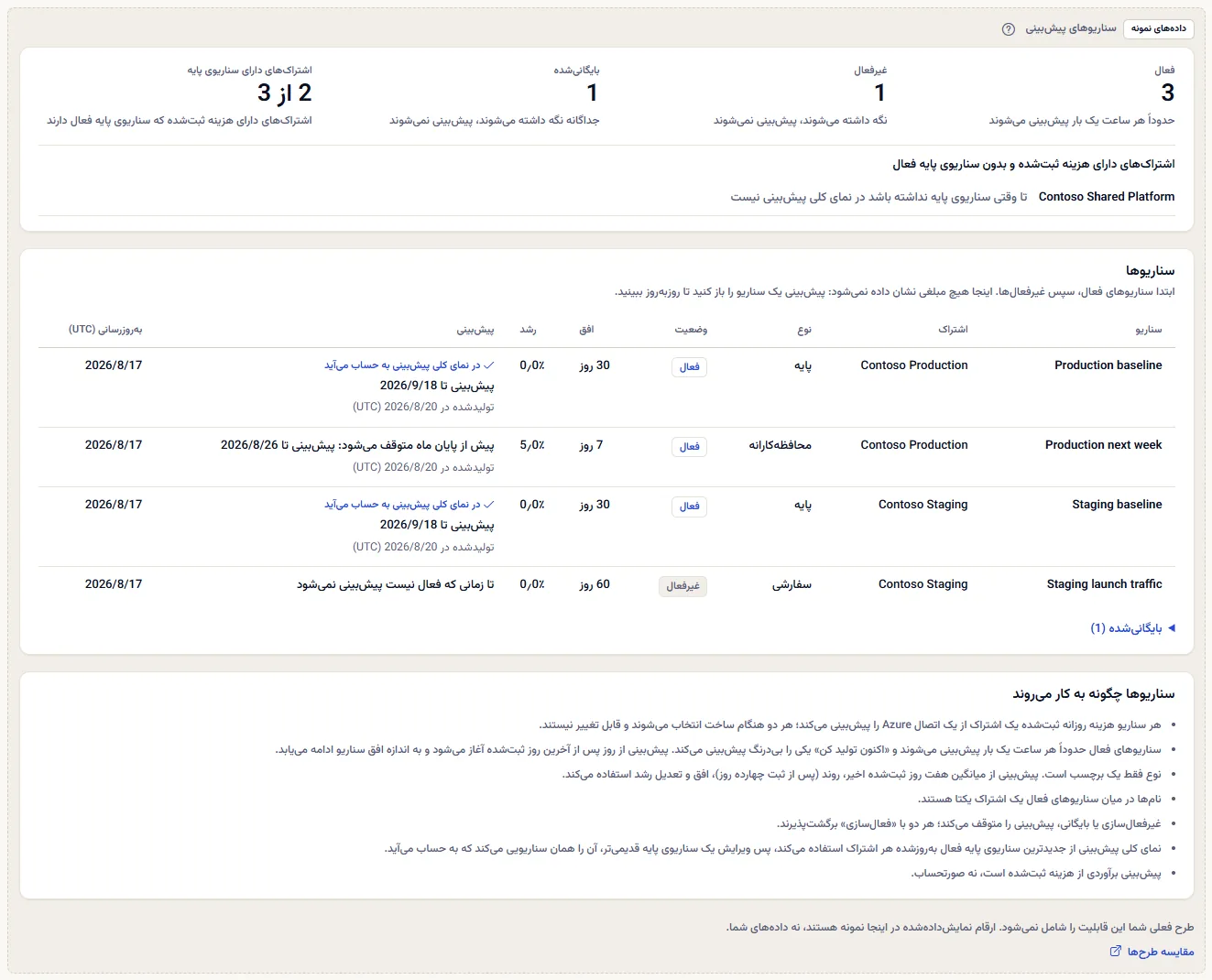
Task: Open the Production next week scenario
Action: [1103, 445]
